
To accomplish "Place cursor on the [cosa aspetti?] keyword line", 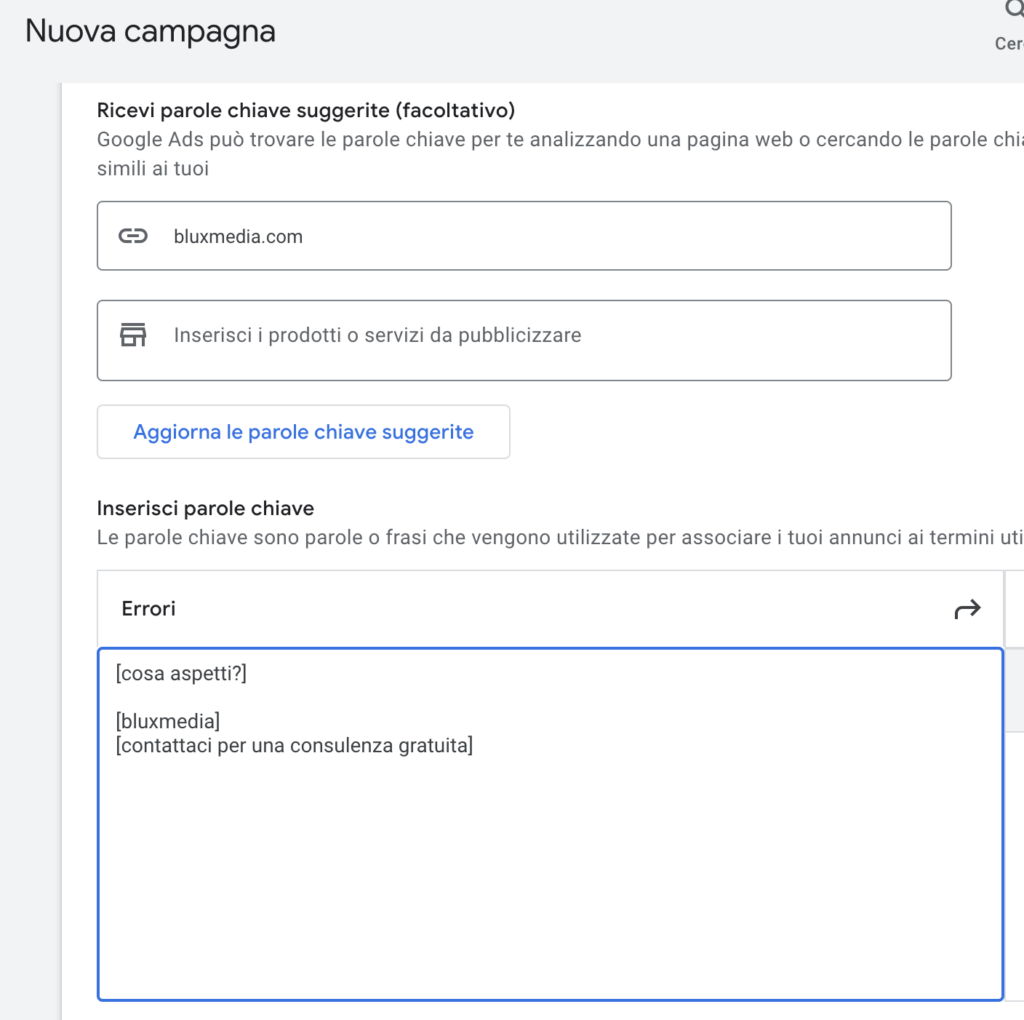I will [181, 674].
